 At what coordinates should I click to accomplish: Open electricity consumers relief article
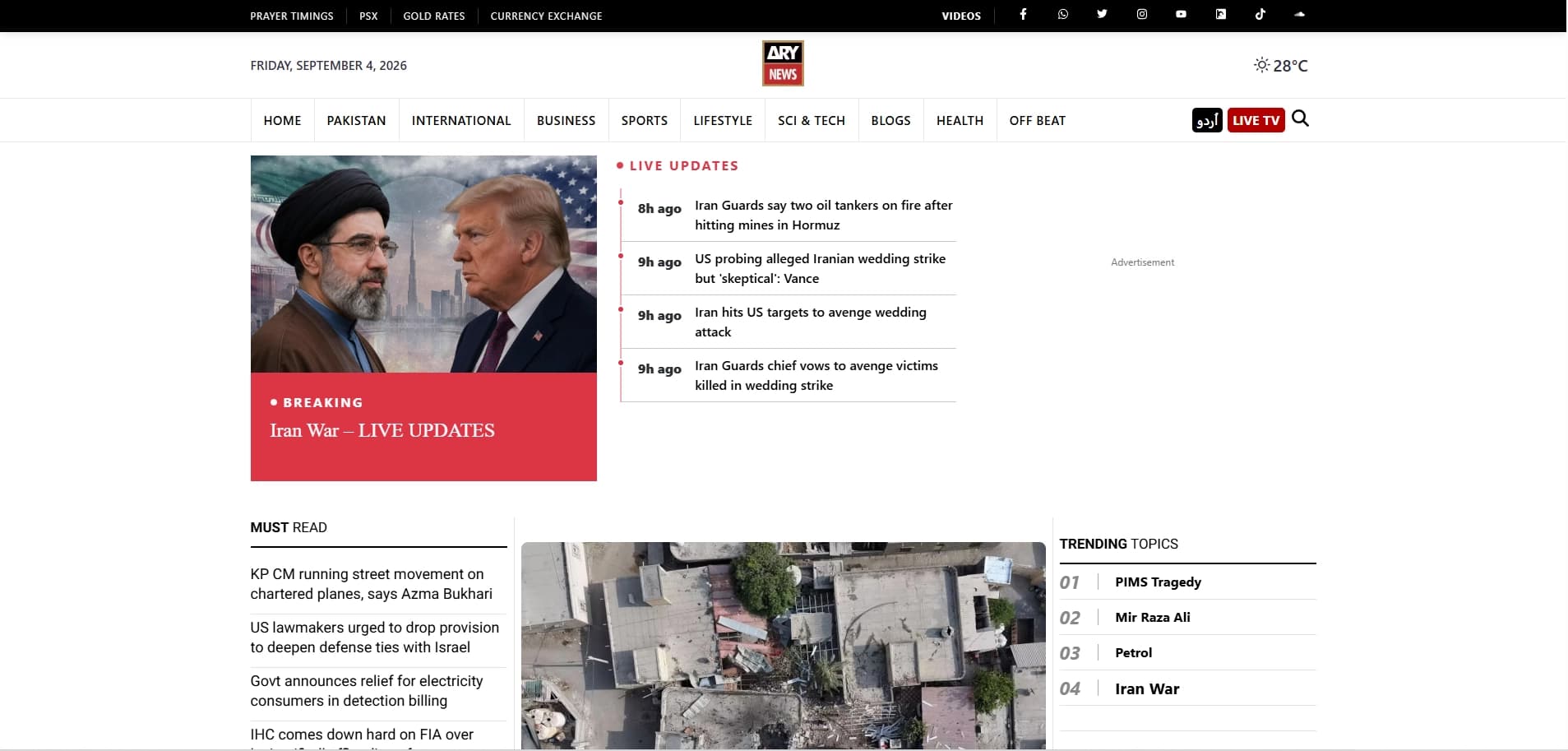click(367, 691)
